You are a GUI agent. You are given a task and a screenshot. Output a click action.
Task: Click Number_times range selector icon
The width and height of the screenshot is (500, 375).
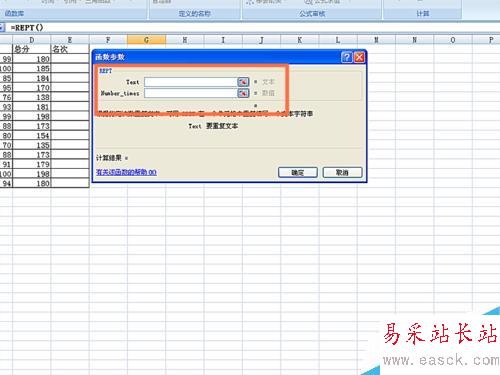pyautogui.click(x=243, y=93)
